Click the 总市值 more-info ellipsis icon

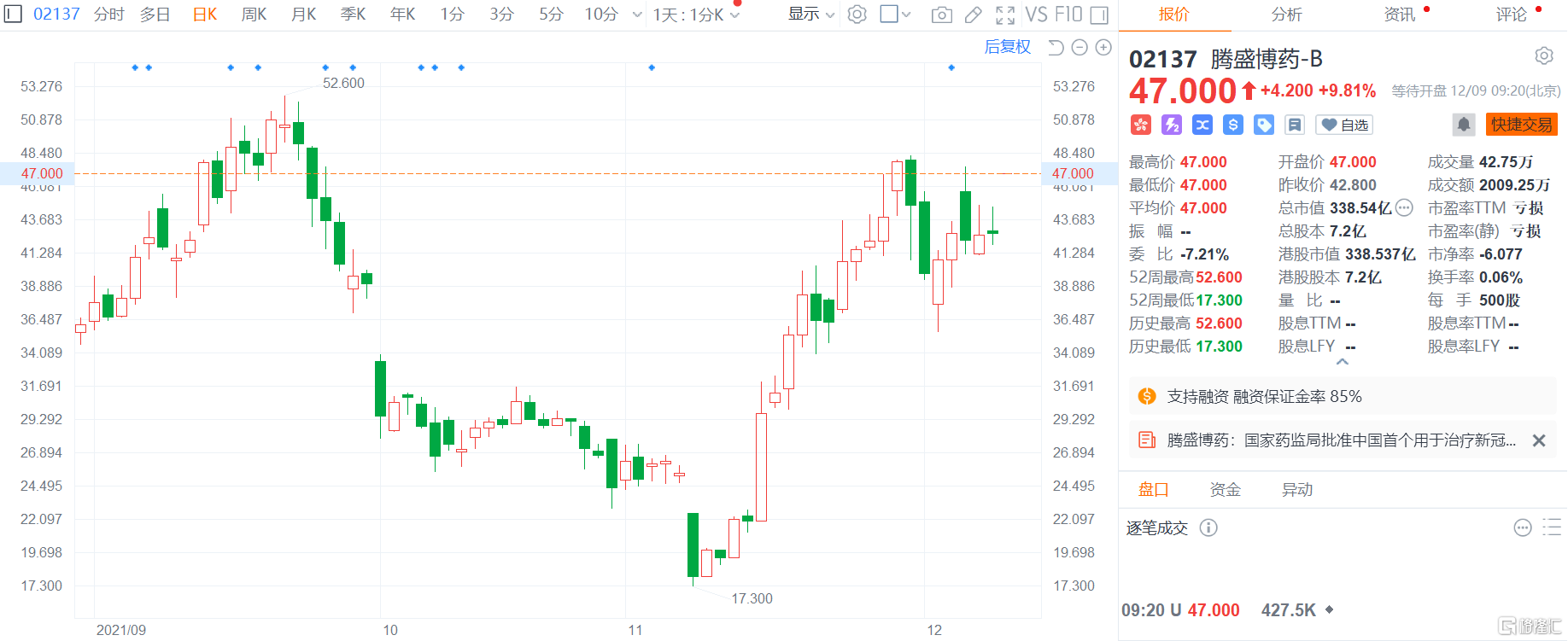tap(1404, 207)
